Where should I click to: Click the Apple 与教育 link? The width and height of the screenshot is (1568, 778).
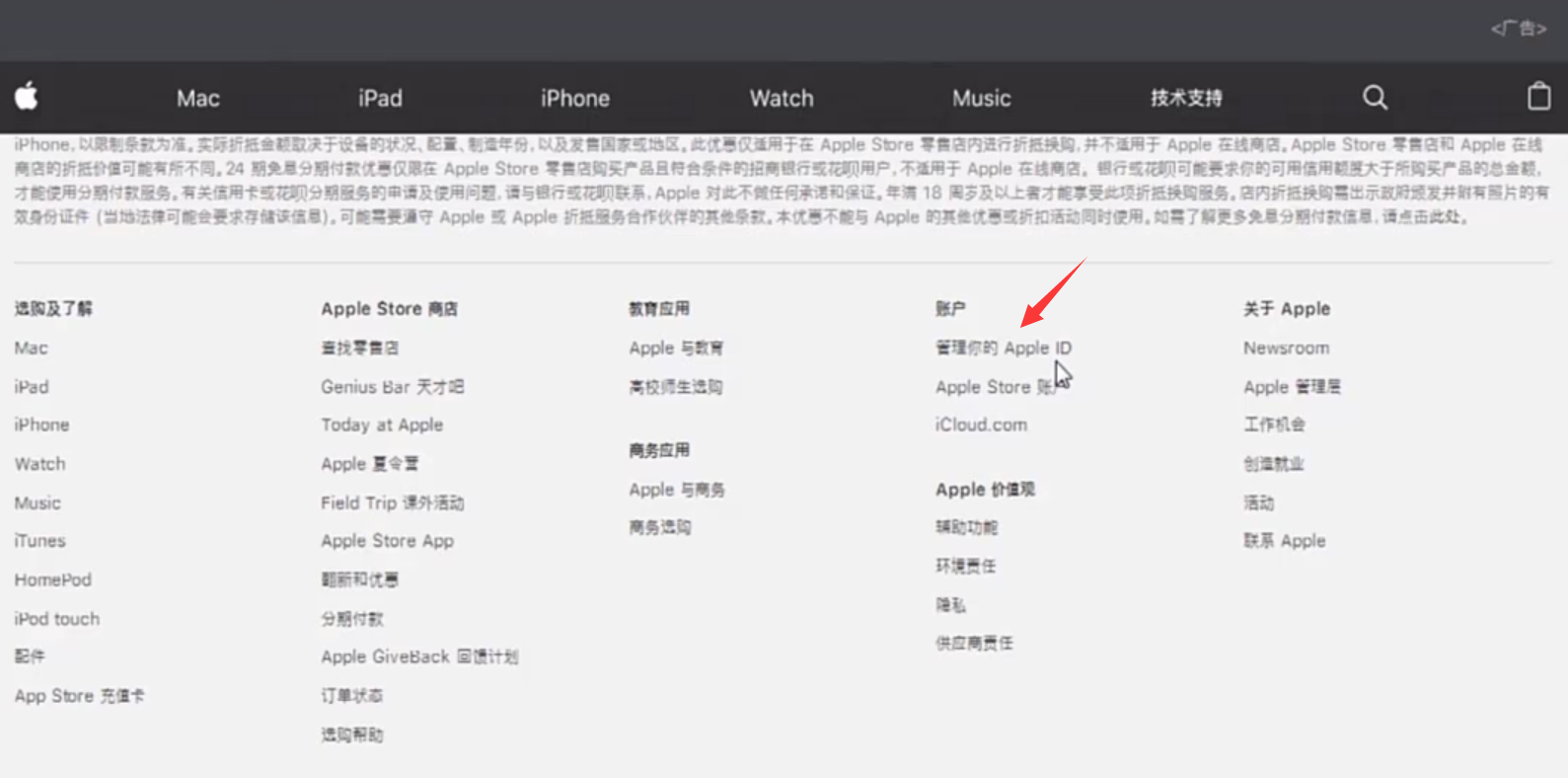(x=676, y=348)
